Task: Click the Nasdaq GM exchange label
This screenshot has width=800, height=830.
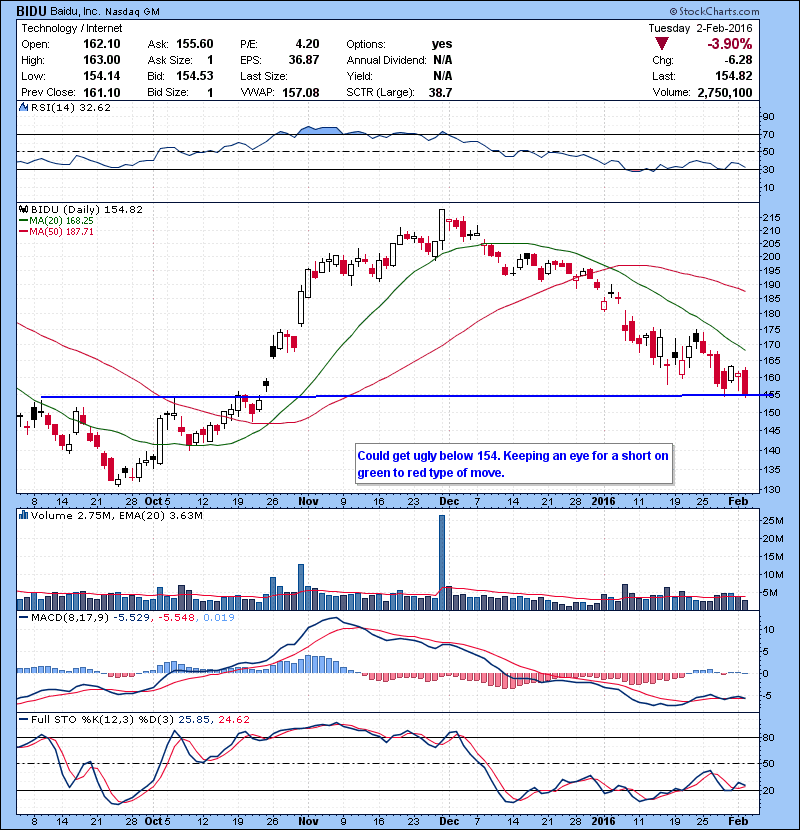Action: coord(132,12)
